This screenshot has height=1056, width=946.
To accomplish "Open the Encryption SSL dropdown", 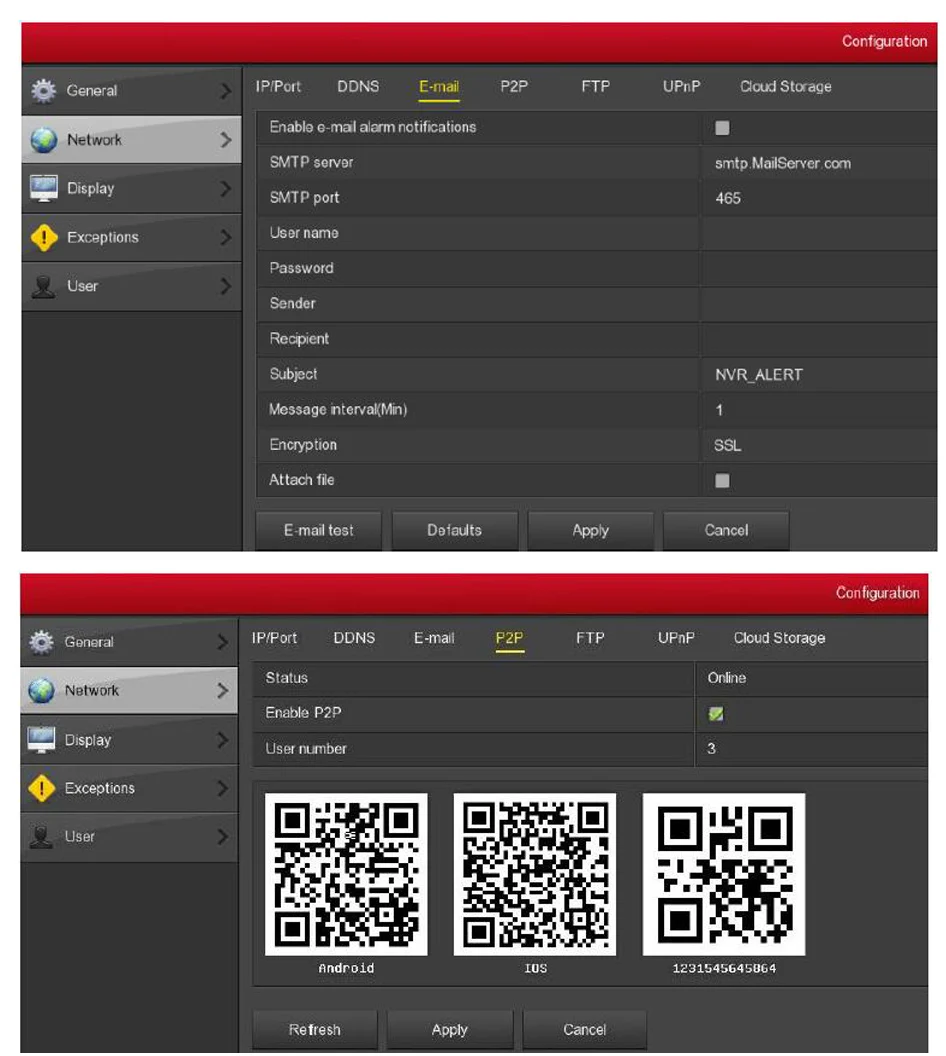I will (819, 445).
